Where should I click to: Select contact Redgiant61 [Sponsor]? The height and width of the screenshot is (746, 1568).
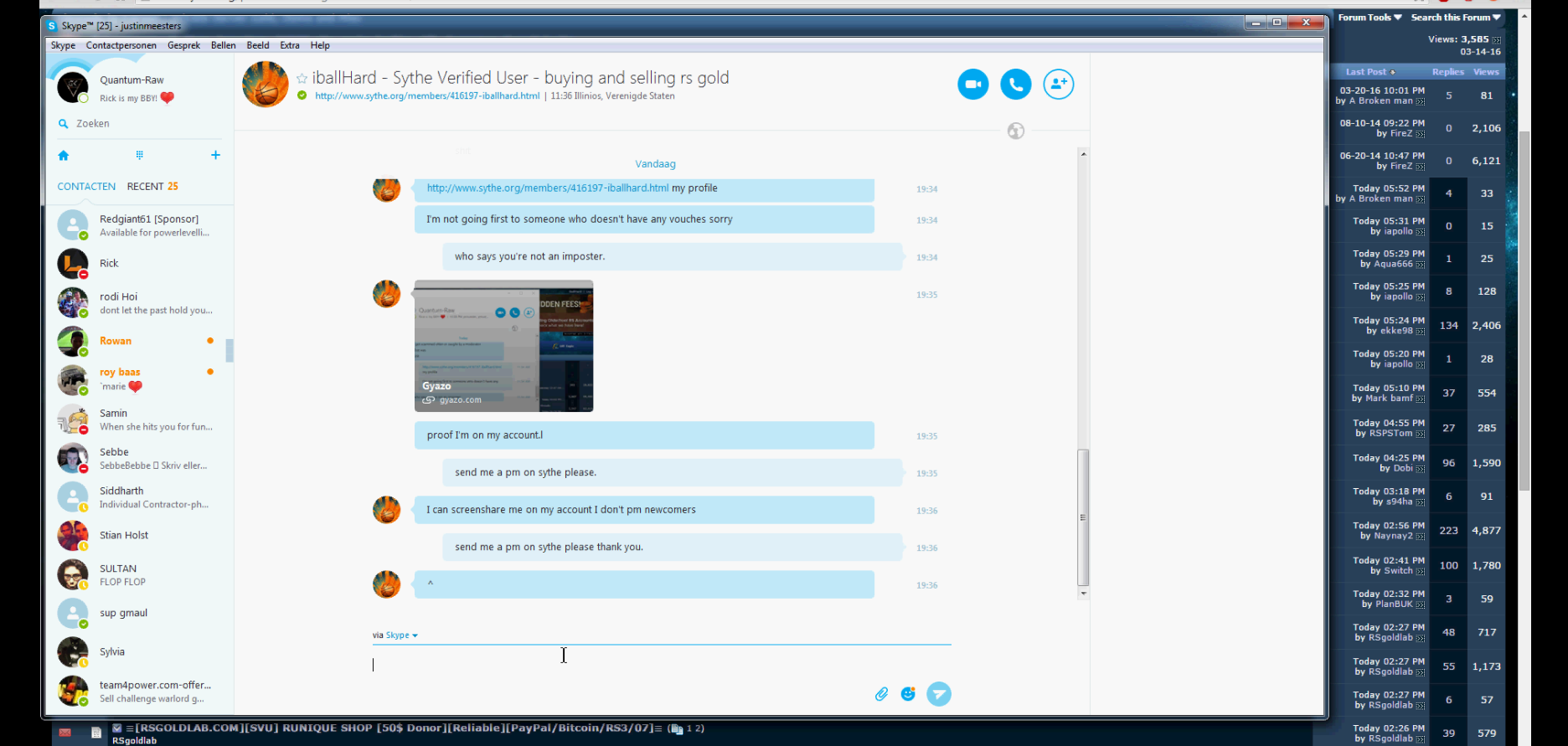click(x=139, y=225)
